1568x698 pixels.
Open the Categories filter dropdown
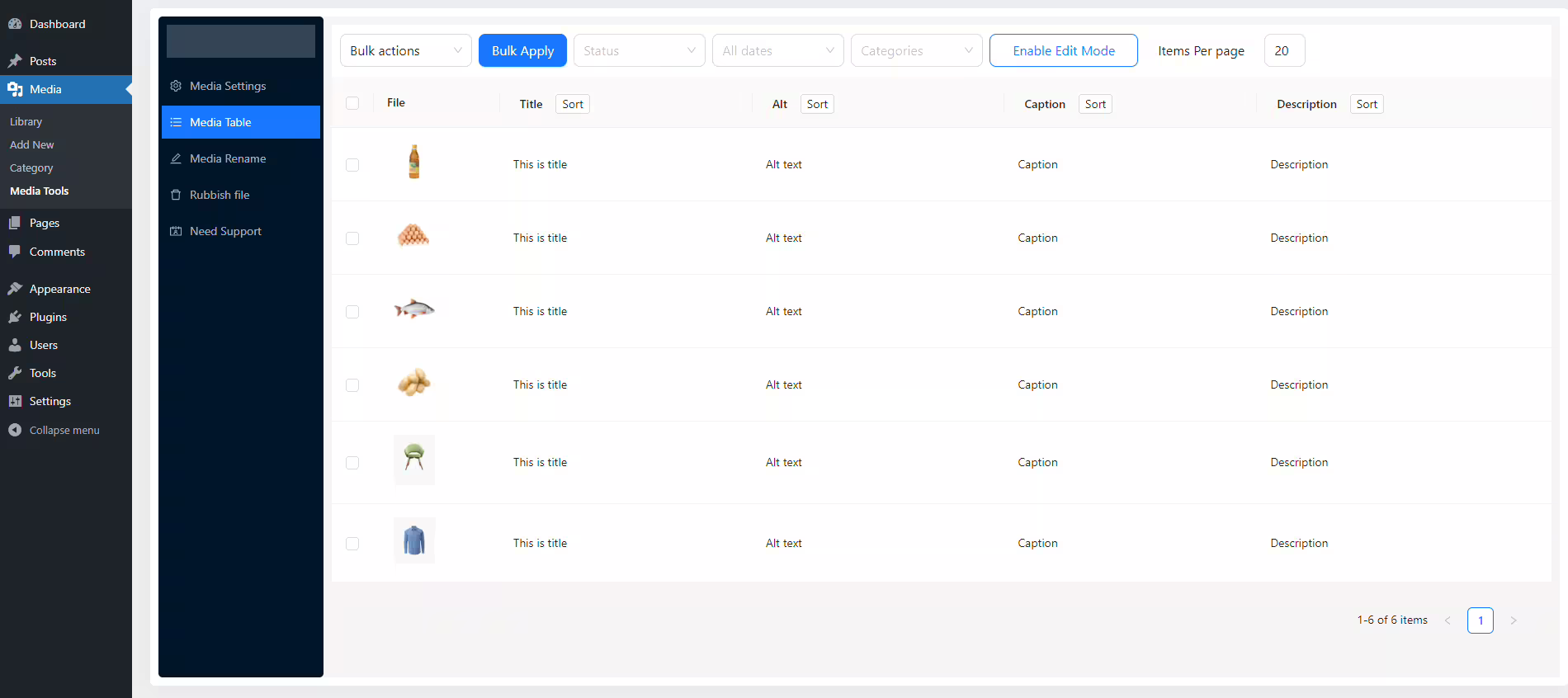click(917, 50)
